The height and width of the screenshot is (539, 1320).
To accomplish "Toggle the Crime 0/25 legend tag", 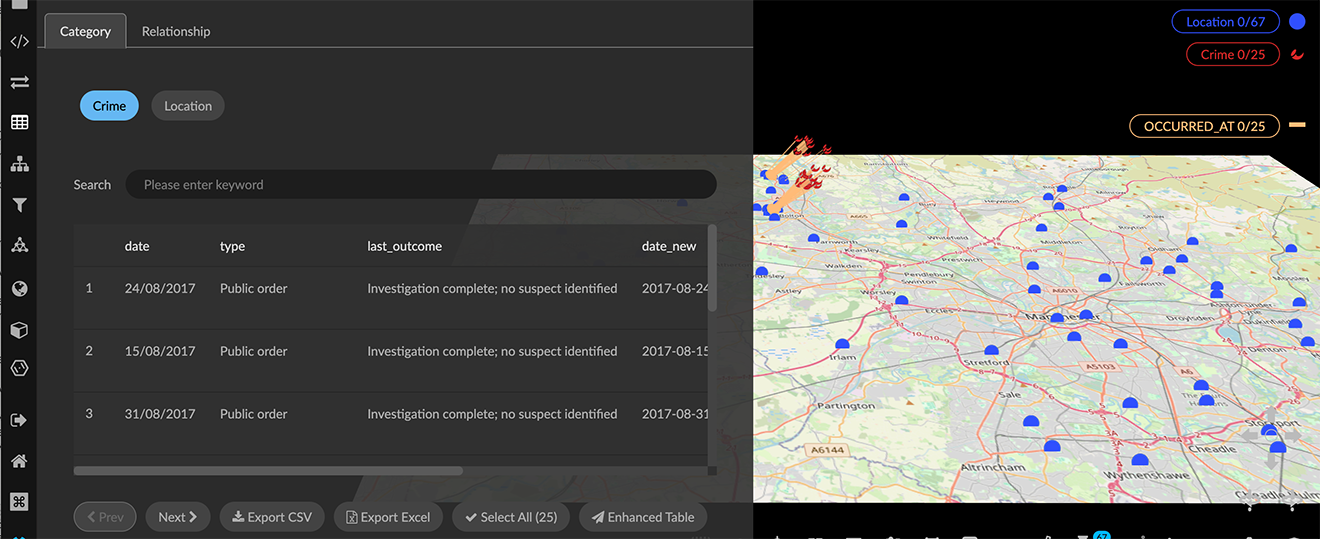I will tap(1232, 55).
